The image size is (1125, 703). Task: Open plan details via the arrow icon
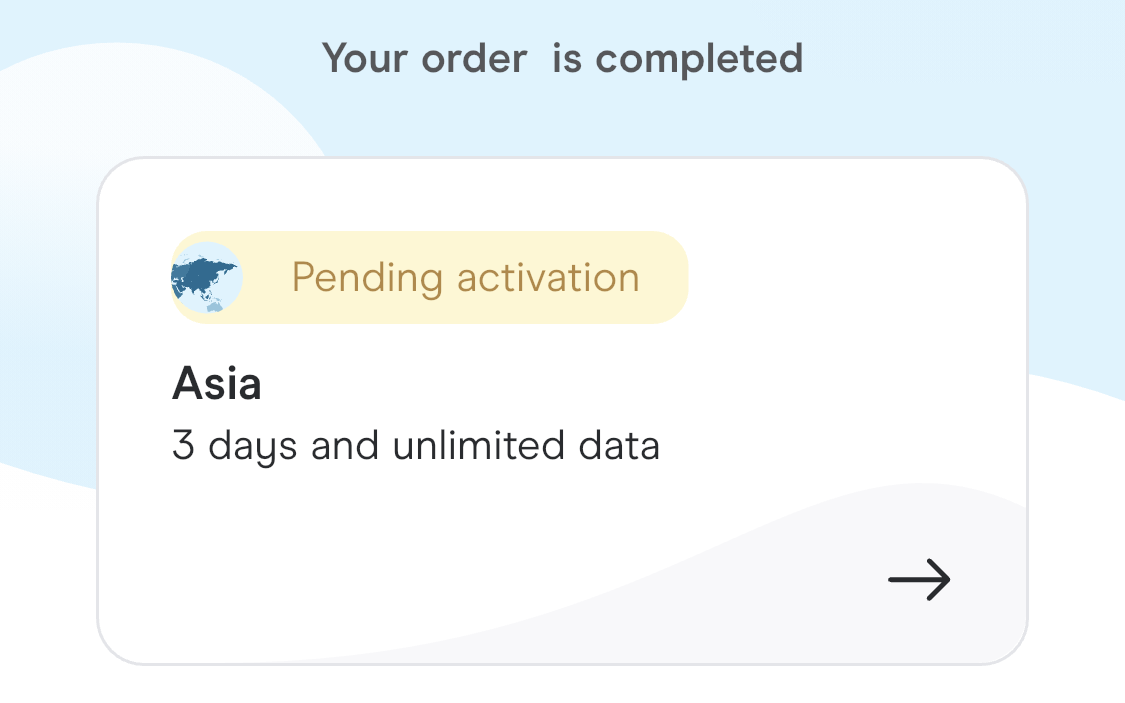point(919,579)
